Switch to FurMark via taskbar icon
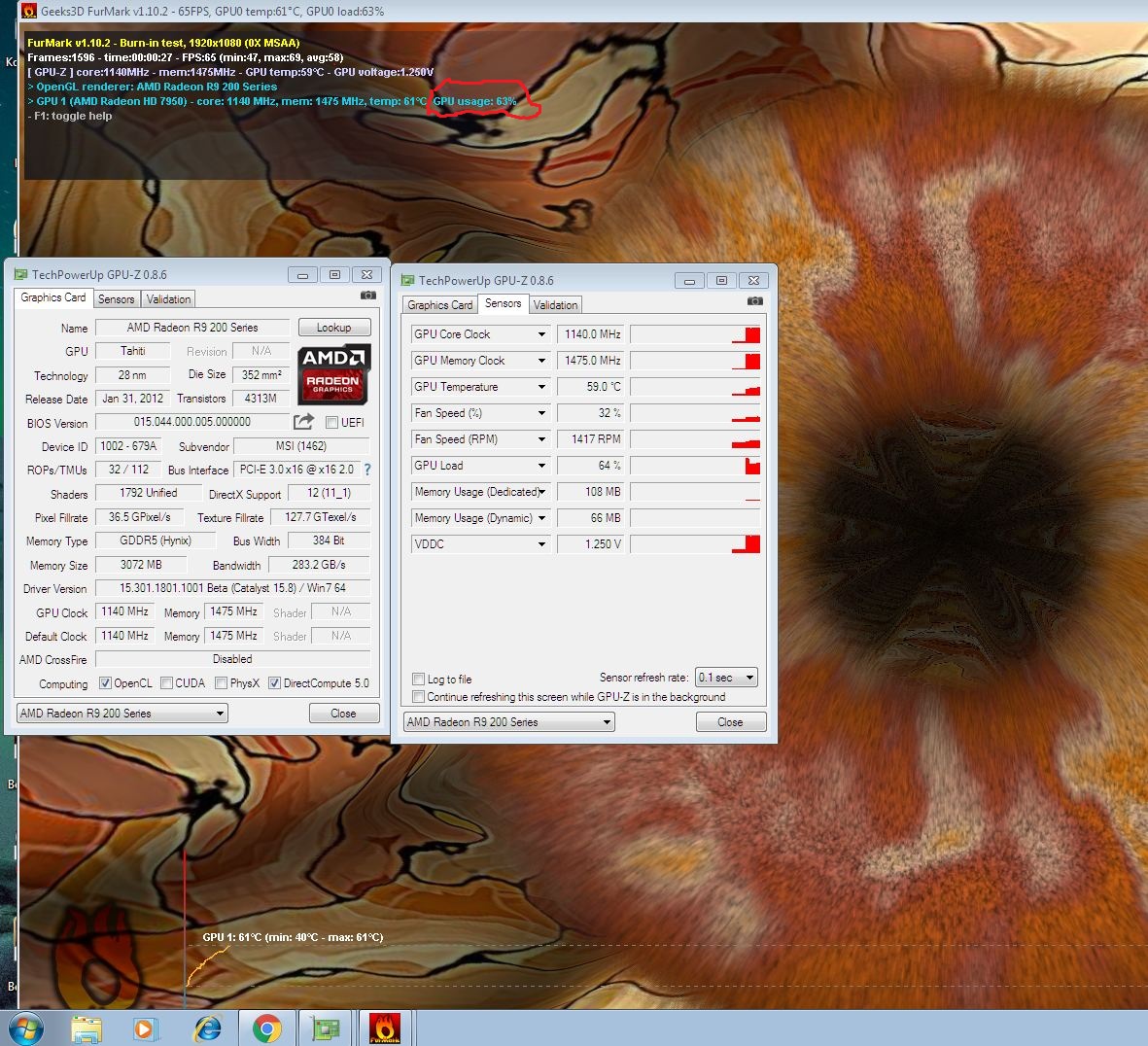The height and width of the screenshot is (1046, 1148). coord(384,1029)
